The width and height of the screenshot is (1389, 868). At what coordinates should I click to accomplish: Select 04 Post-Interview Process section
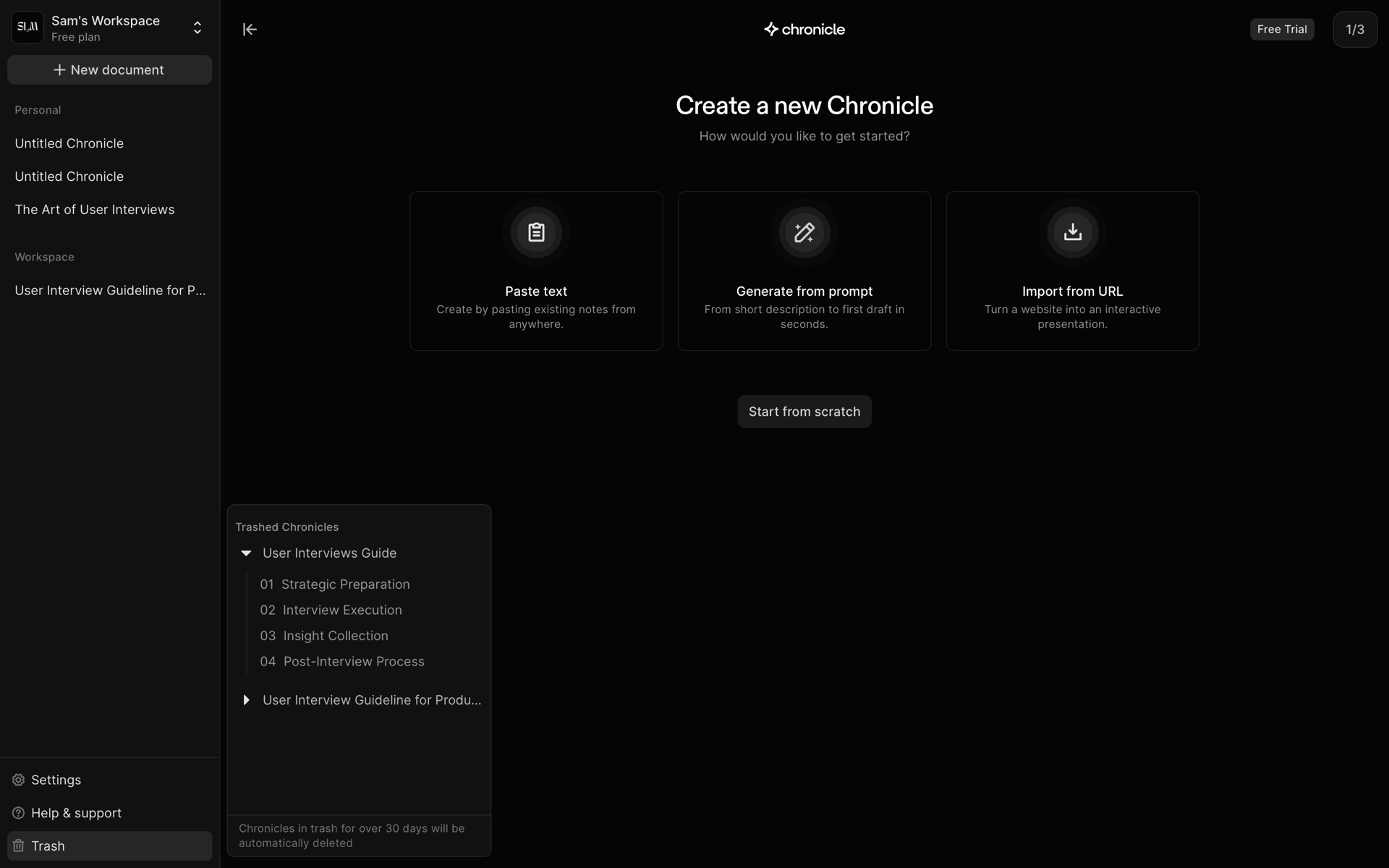pos(342,662)
